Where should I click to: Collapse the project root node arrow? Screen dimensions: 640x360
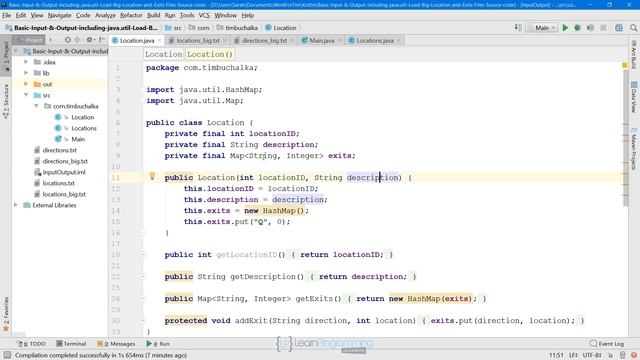pyautogui.click(x=16, y=51)
